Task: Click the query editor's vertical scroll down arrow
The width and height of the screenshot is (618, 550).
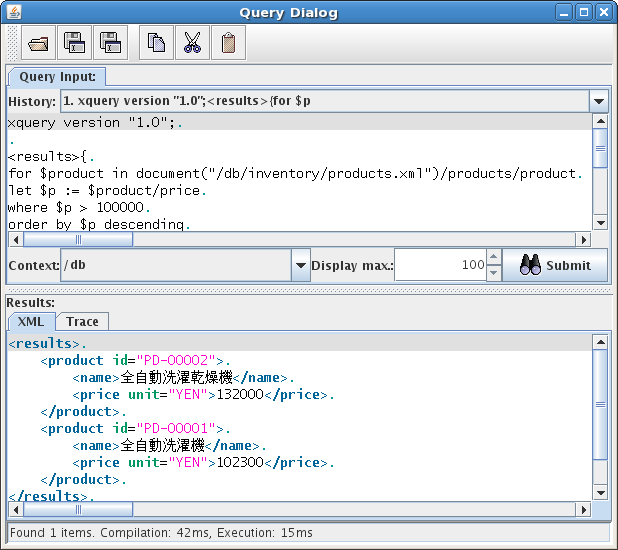Action: (600, 223)
